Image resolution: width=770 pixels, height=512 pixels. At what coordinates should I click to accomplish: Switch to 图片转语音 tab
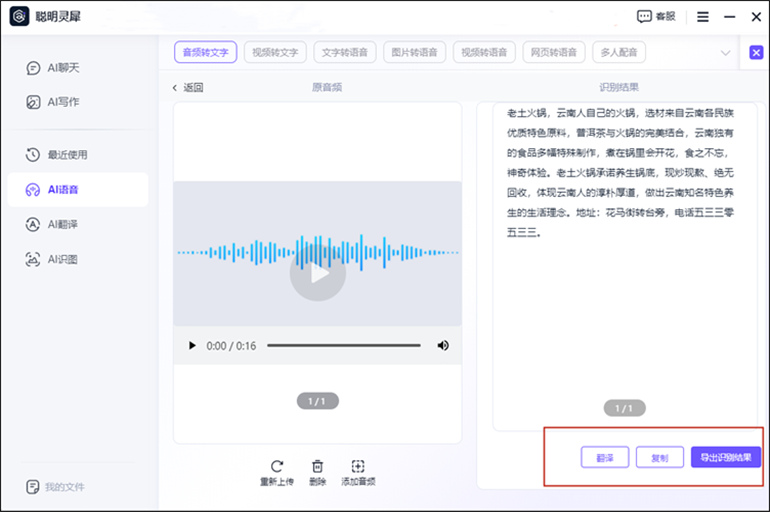pyautogui.click(x=414, y=52)
